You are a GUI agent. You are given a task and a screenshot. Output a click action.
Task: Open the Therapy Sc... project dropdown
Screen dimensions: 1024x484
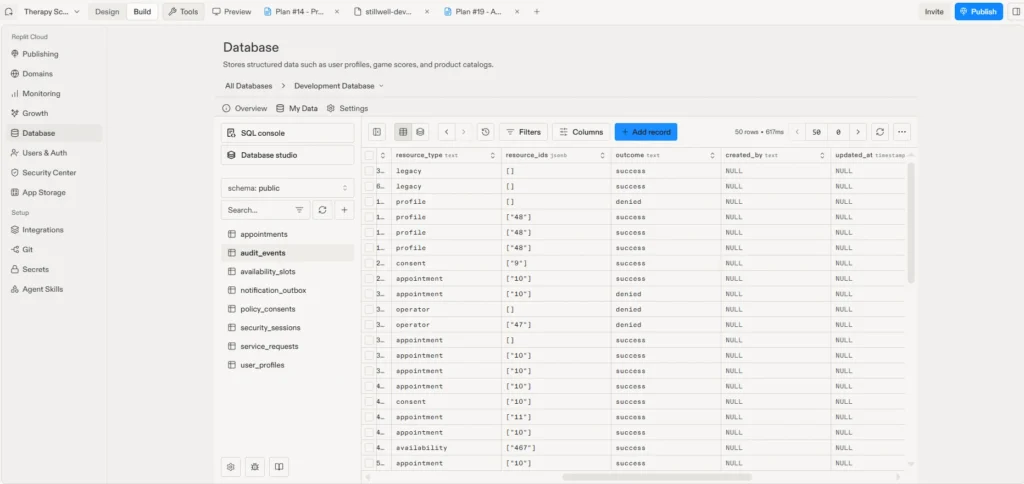52,12
